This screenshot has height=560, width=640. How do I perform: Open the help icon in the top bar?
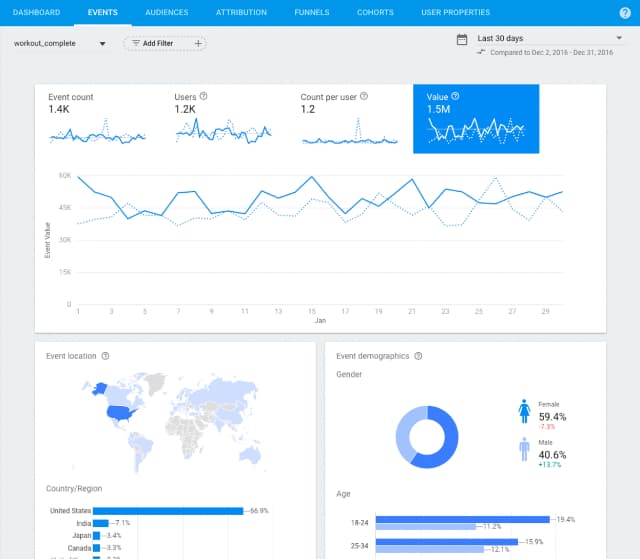pyautogui.click(x=625, y=13)
